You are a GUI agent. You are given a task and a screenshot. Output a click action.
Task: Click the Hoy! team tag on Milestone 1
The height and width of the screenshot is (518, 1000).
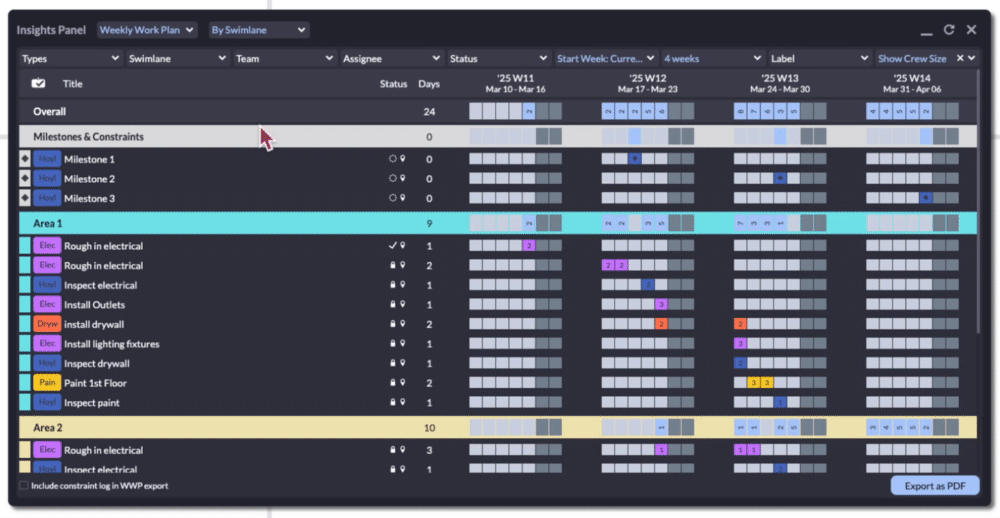47,159
